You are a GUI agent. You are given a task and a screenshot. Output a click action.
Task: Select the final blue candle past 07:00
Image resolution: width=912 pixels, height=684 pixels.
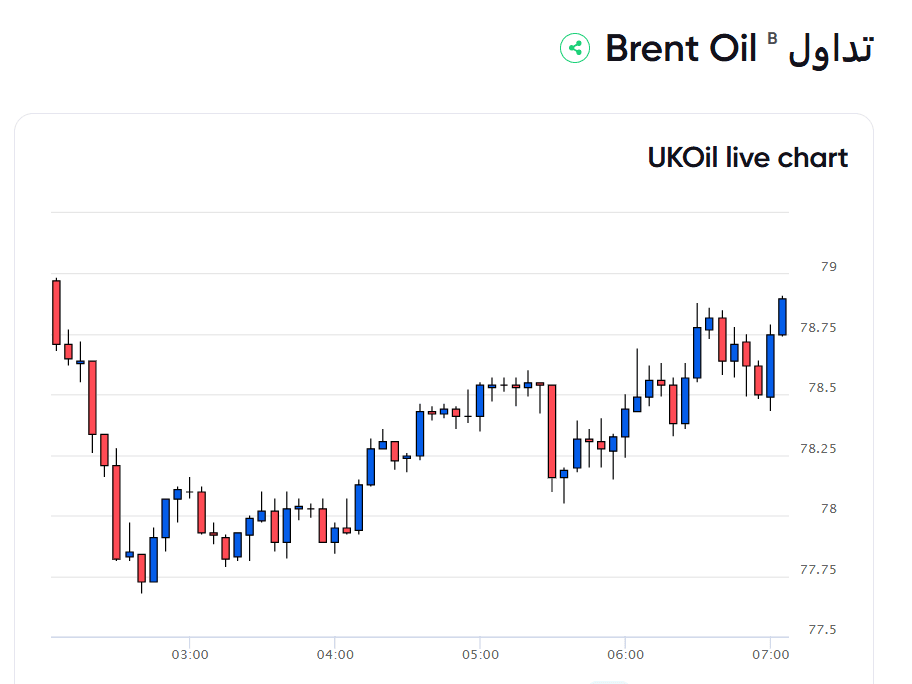click(x=782, y=317)
